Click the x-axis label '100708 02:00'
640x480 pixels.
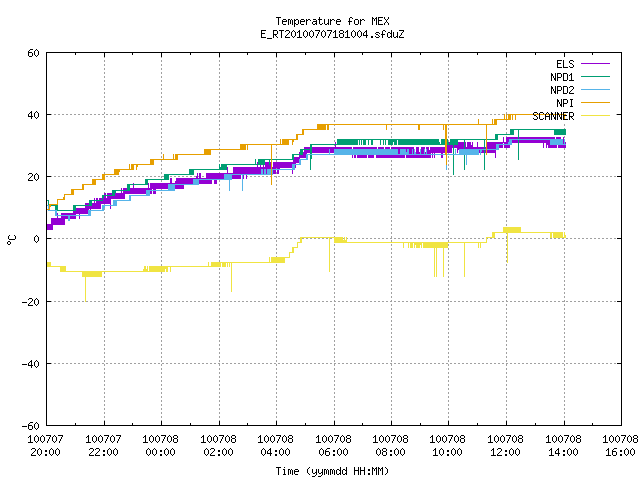click(x=218, y=446)
